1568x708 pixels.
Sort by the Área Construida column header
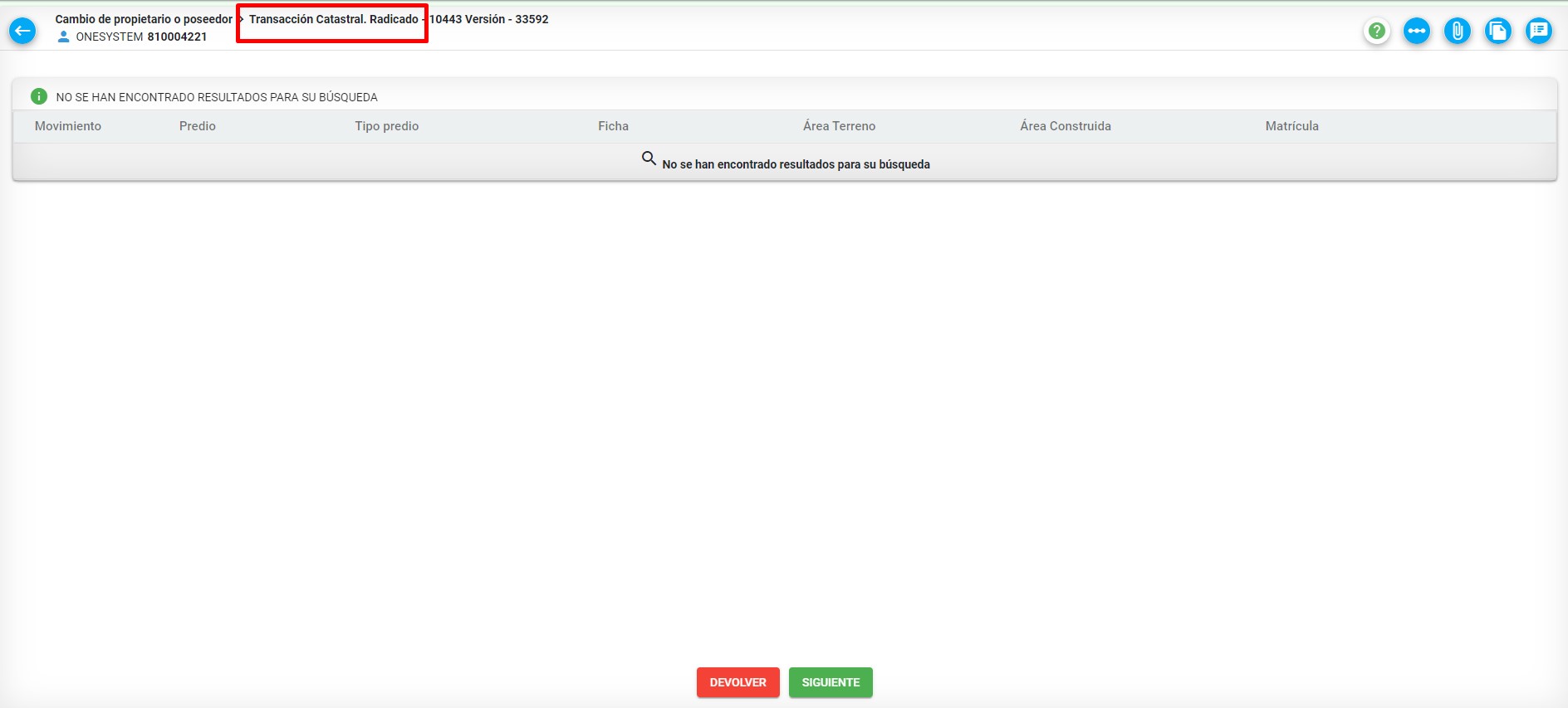point(1066,126)
